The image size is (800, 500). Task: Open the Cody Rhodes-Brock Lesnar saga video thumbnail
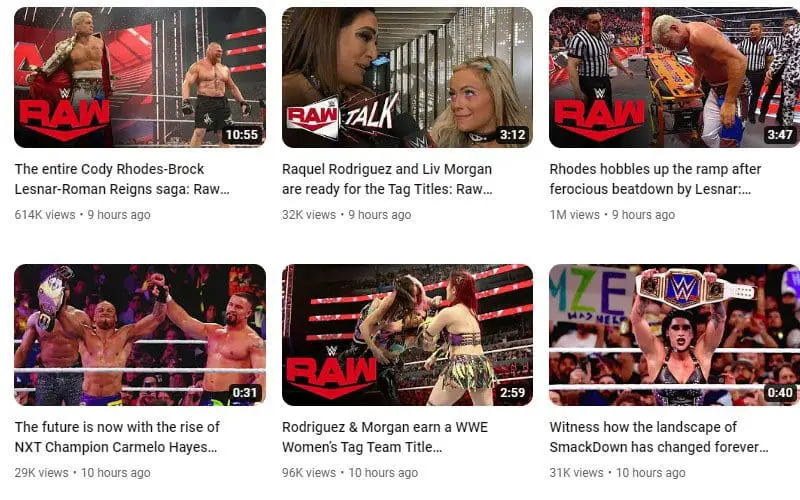tap(140, 77)
